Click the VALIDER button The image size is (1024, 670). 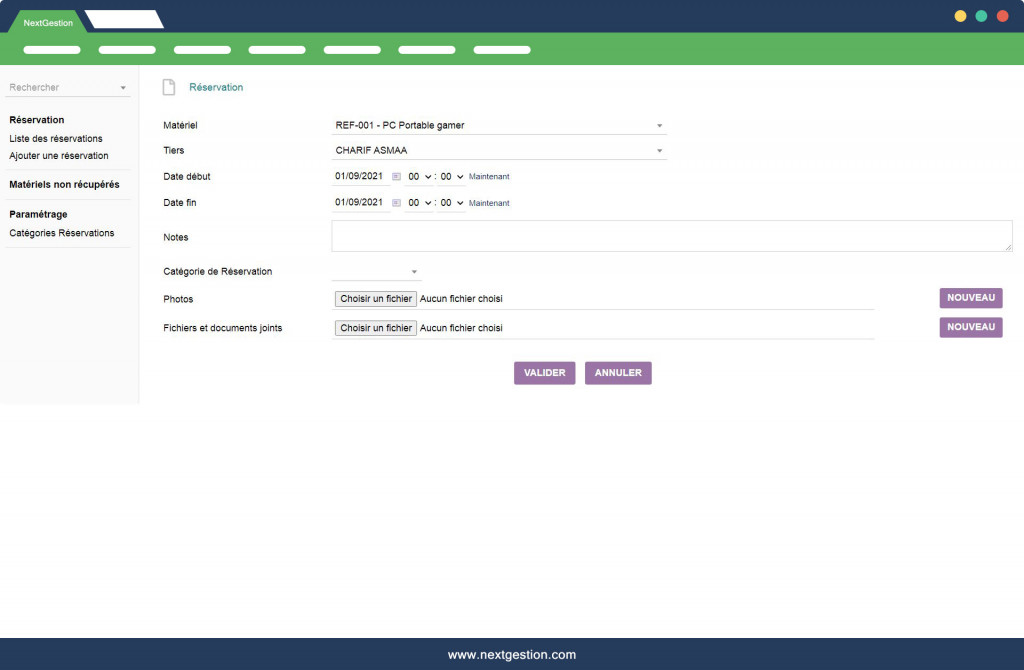[x=544, y=373]
